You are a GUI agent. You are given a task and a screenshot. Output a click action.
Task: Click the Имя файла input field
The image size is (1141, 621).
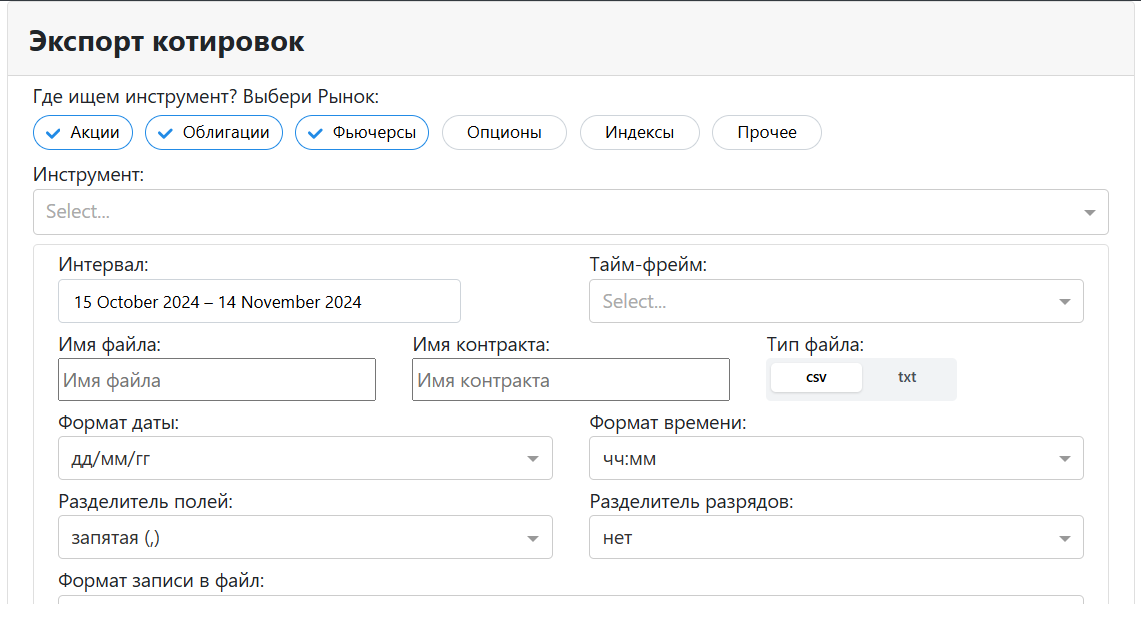pos(216,379)
